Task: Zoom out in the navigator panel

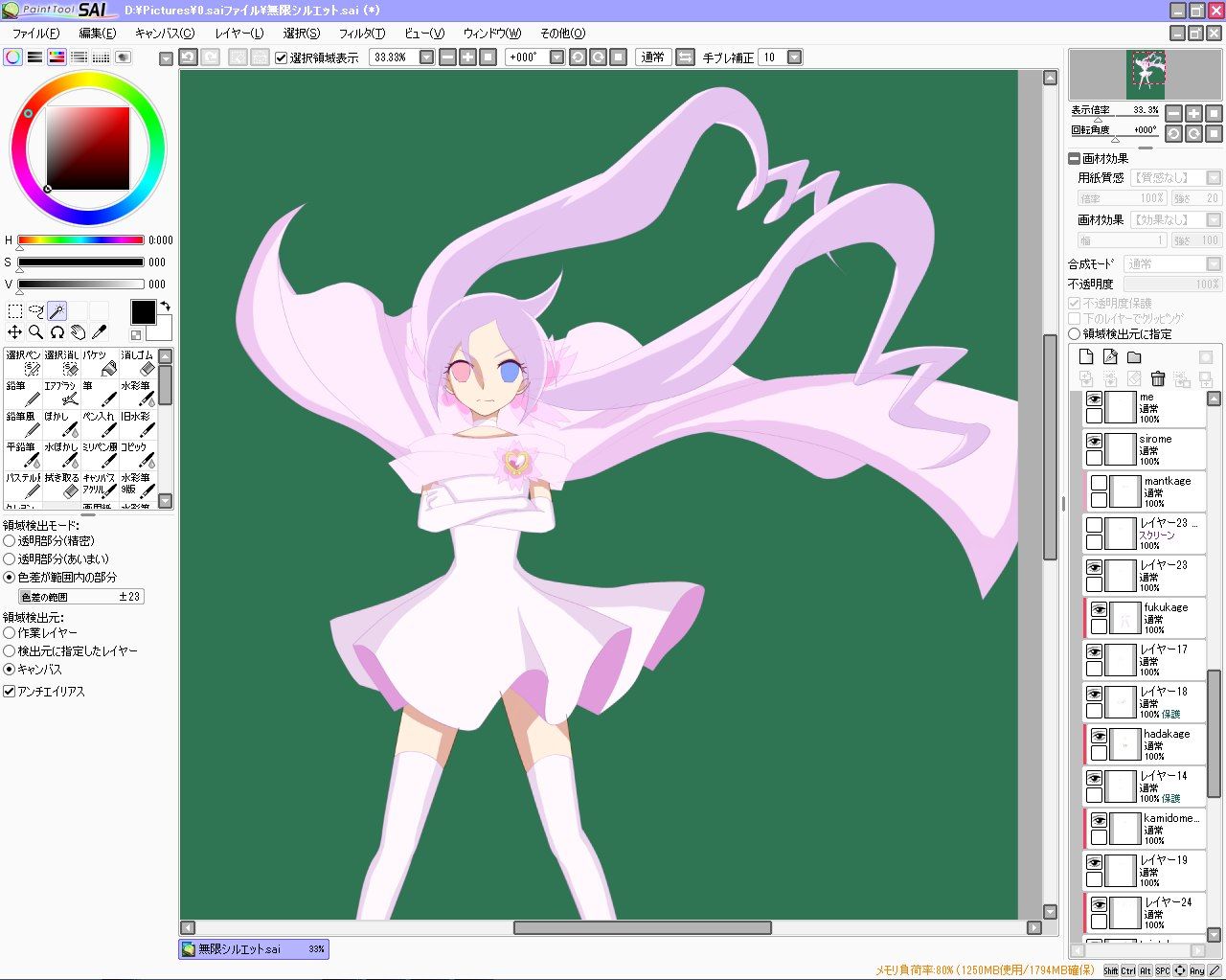Action: 1173,113
